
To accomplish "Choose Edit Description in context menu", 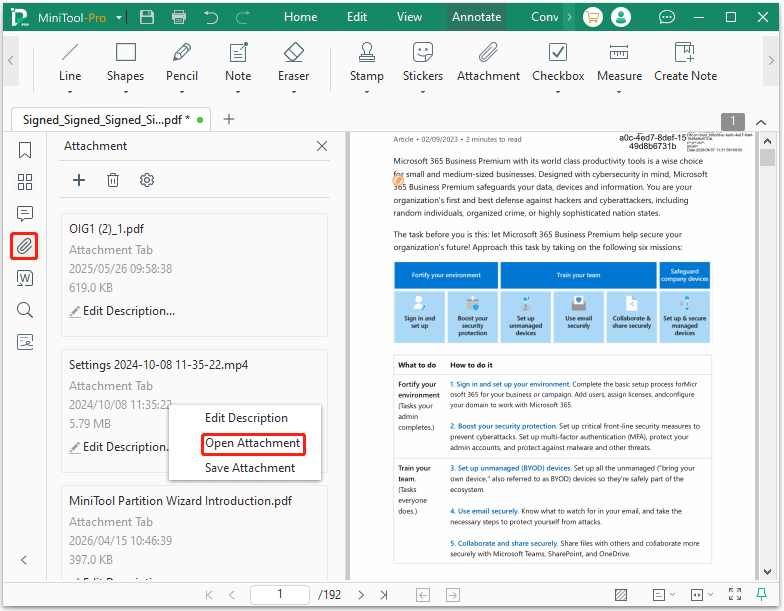I will (x=246, y=418).
